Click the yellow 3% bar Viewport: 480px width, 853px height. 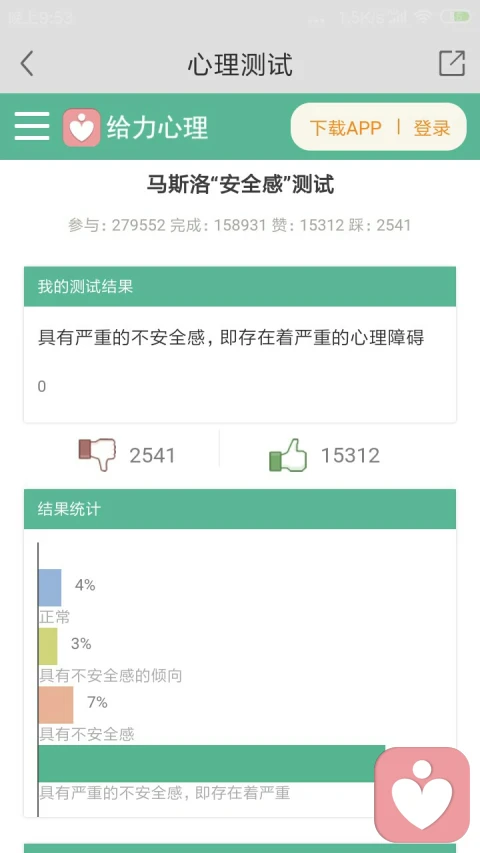pos(48,646)
